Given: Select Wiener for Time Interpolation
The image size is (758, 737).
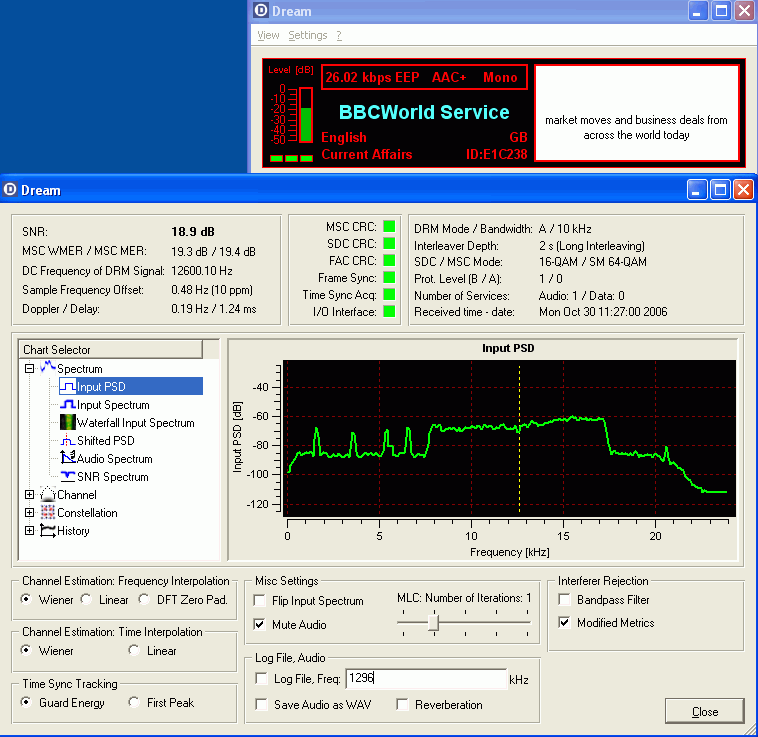Looking at the screenshot, I should coord(26,650).
